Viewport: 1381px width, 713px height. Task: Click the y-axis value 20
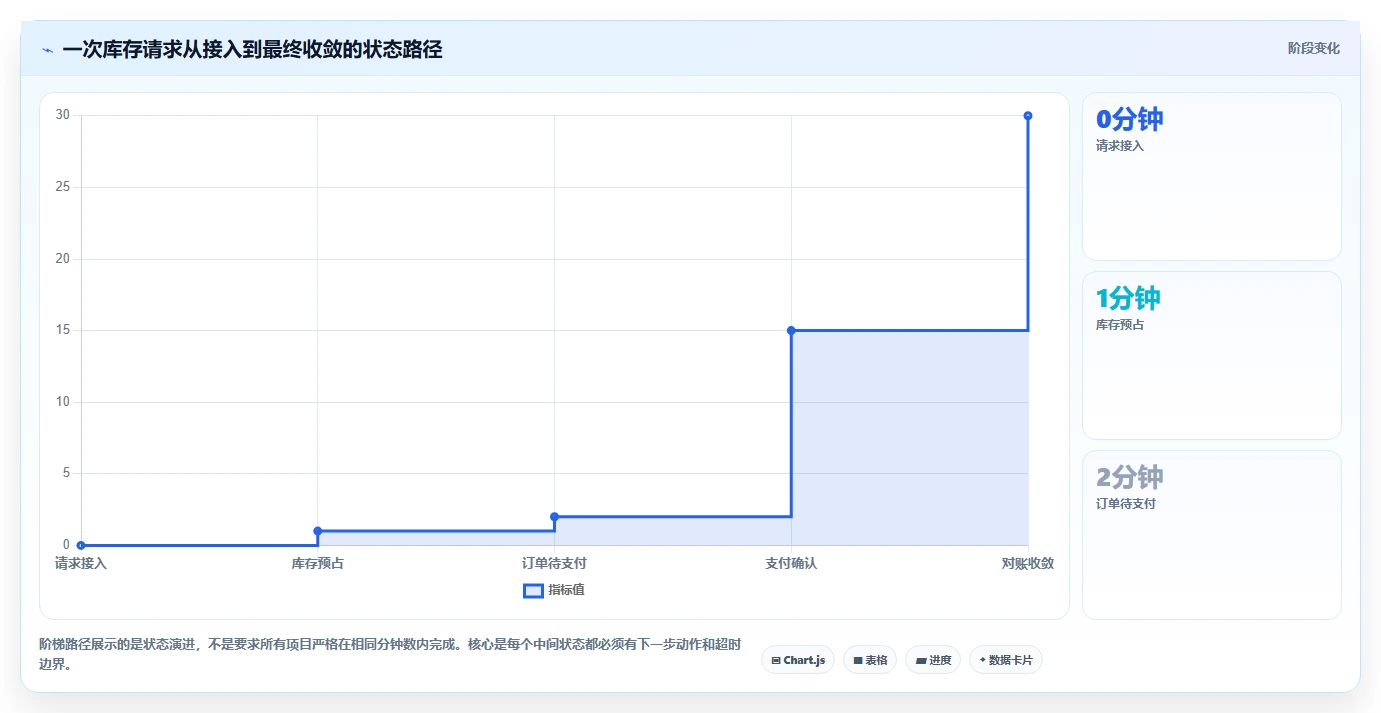point(63,258)
